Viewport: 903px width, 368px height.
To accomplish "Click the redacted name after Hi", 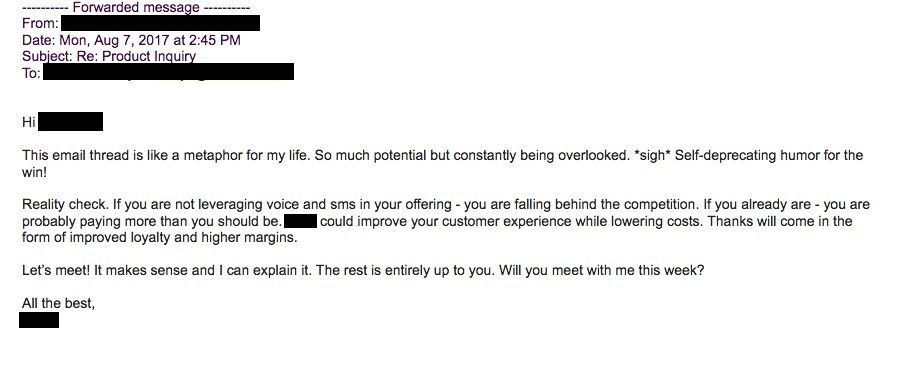I will (x=70, y=122).
